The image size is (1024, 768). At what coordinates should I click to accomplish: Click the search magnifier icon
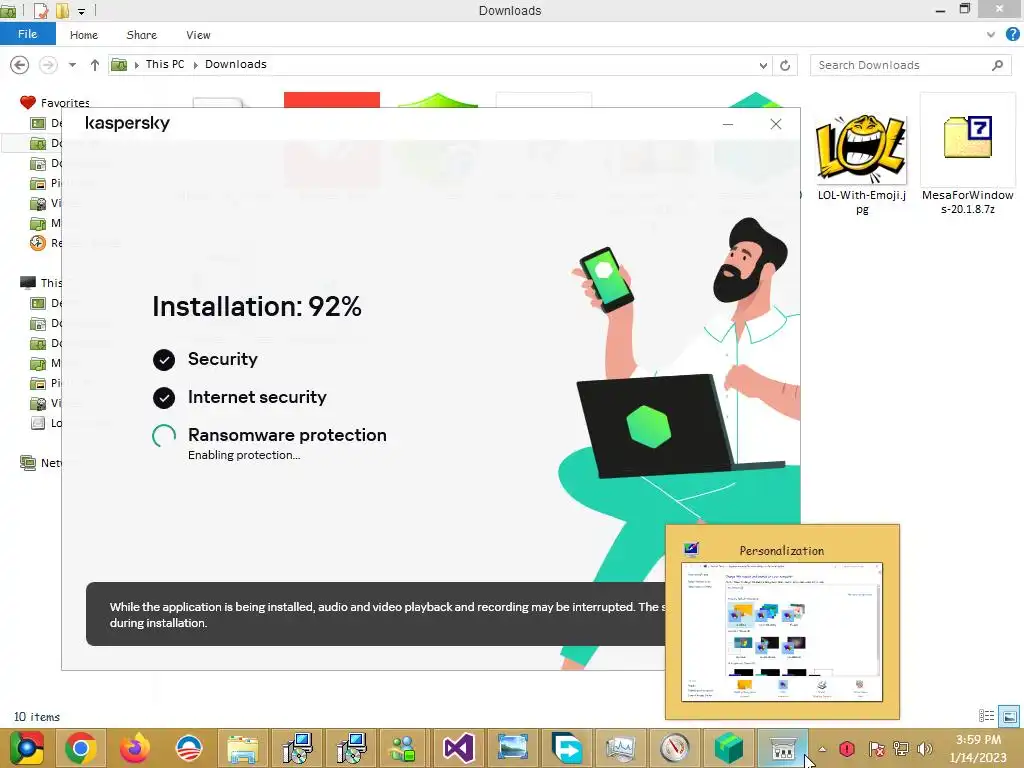tap(997, 65)
